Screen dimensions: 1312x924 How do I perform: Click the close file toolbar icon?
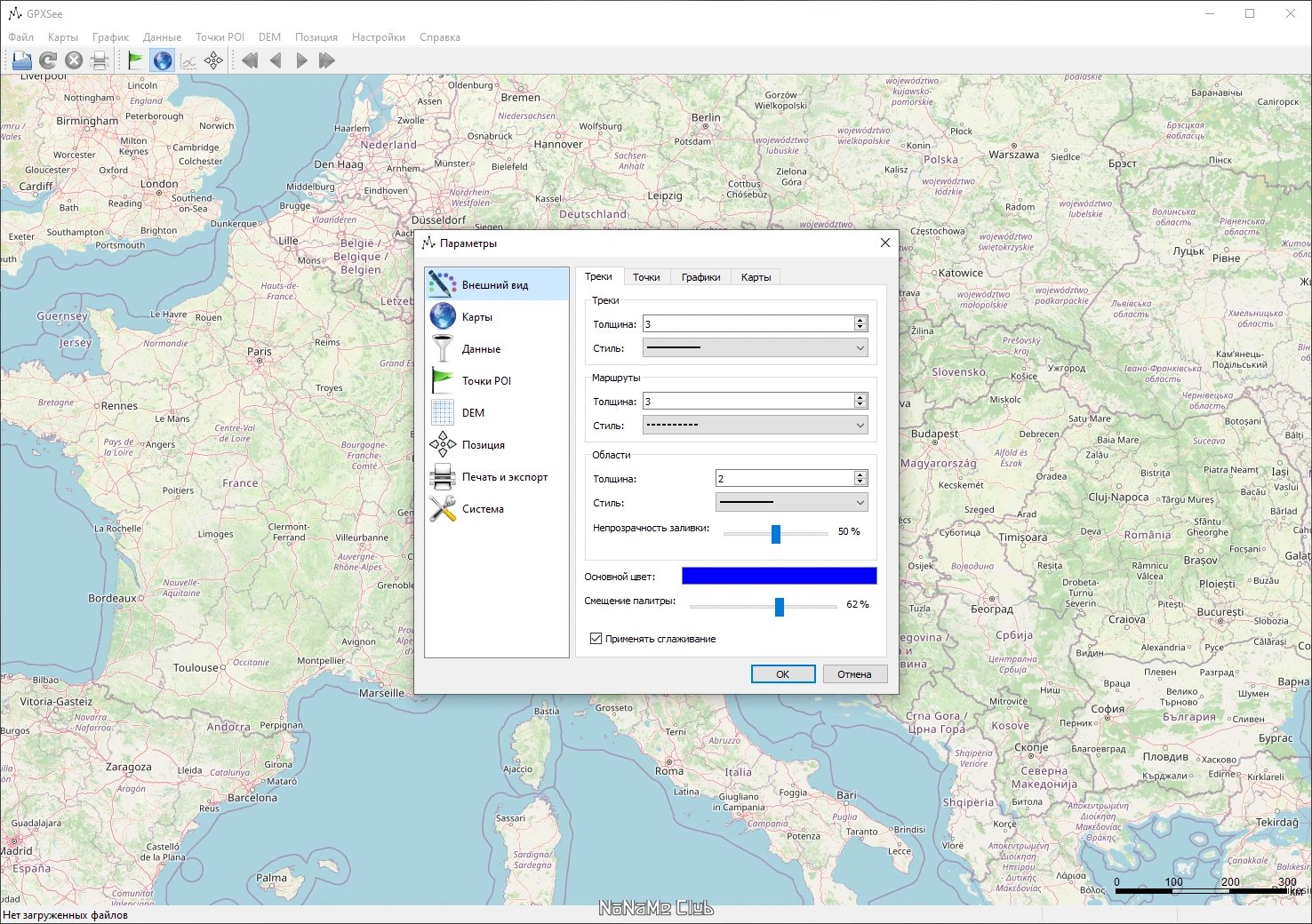74,60
